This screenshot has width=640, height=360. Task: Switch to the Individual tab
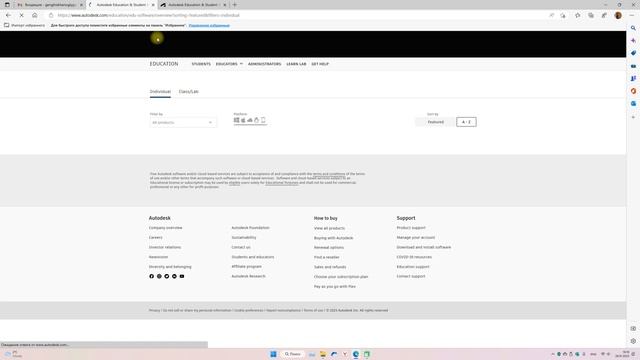pyautogui.click(x=160, y=91)
